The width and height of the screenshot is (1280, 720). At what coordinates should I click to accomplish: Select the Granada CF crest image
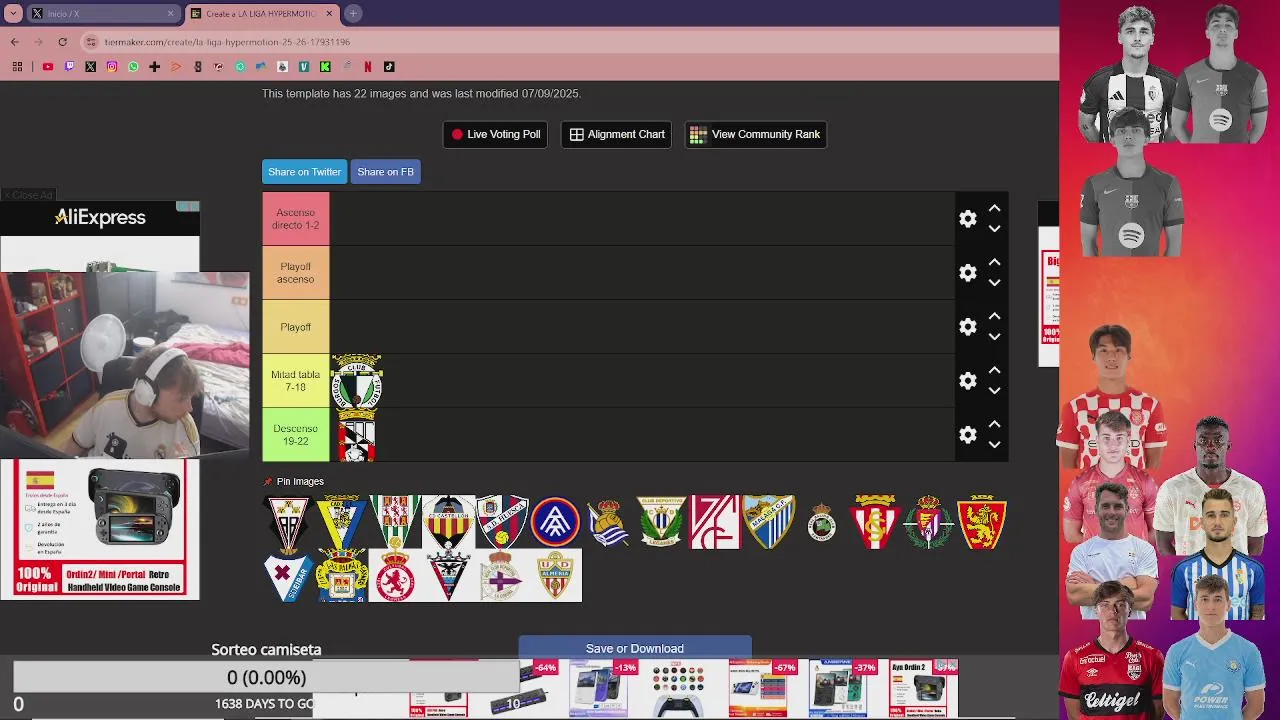715,522
